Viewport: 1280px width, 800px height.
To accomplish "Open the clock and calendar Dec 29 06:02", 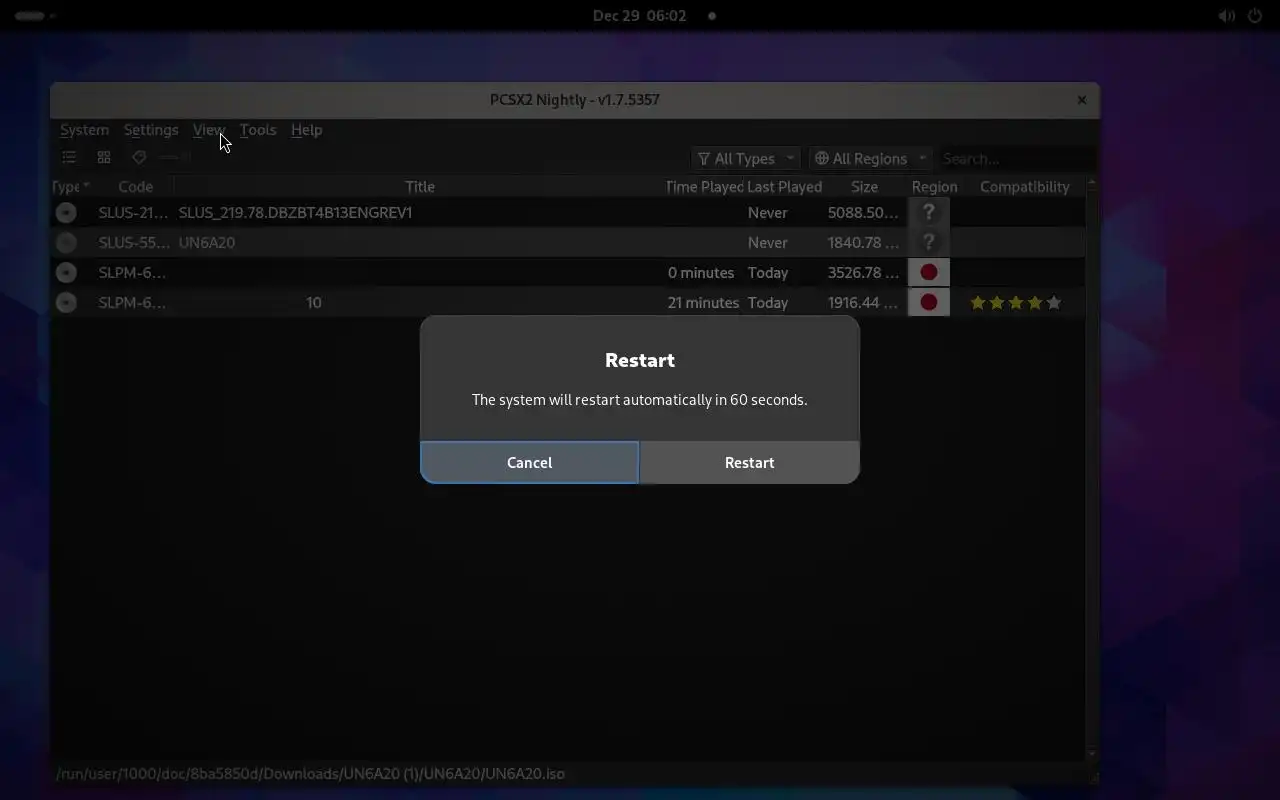I will pyautogui.click(x=639, y=16).
